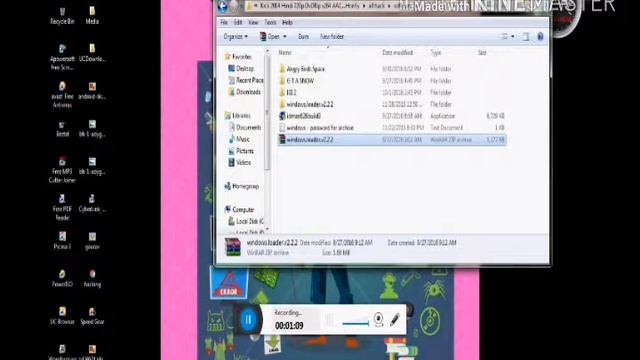The width and height of the screenshot is (640, 360).
Task: Open Music library in navigation pane
Action: 239,140
